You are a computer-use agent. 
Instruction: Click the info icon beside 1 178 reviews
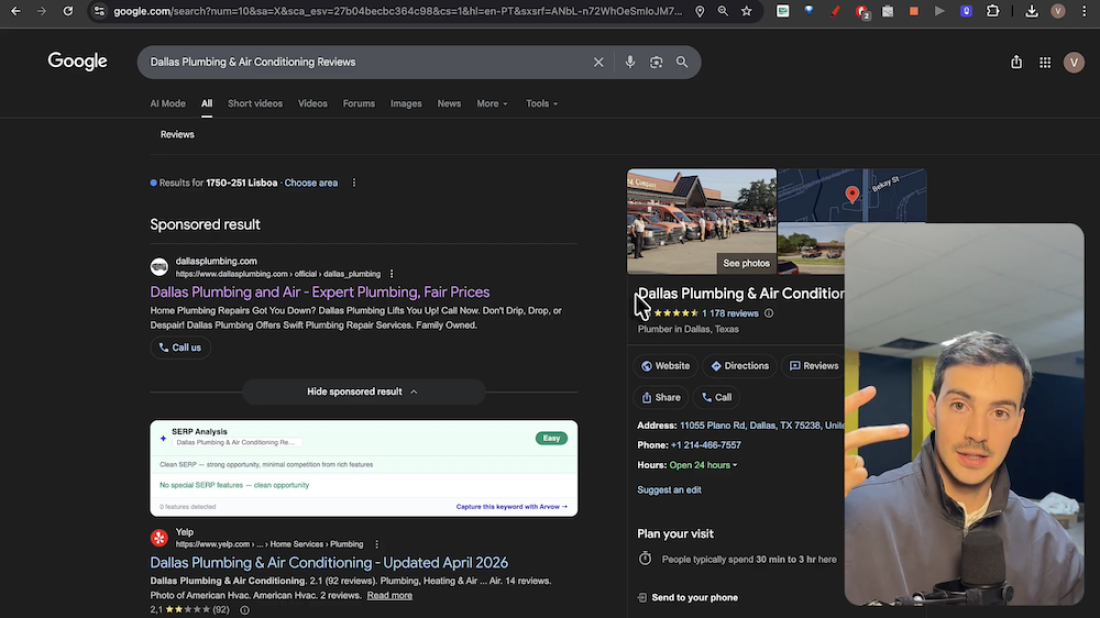pyautogui.click(x=766, y=313)
